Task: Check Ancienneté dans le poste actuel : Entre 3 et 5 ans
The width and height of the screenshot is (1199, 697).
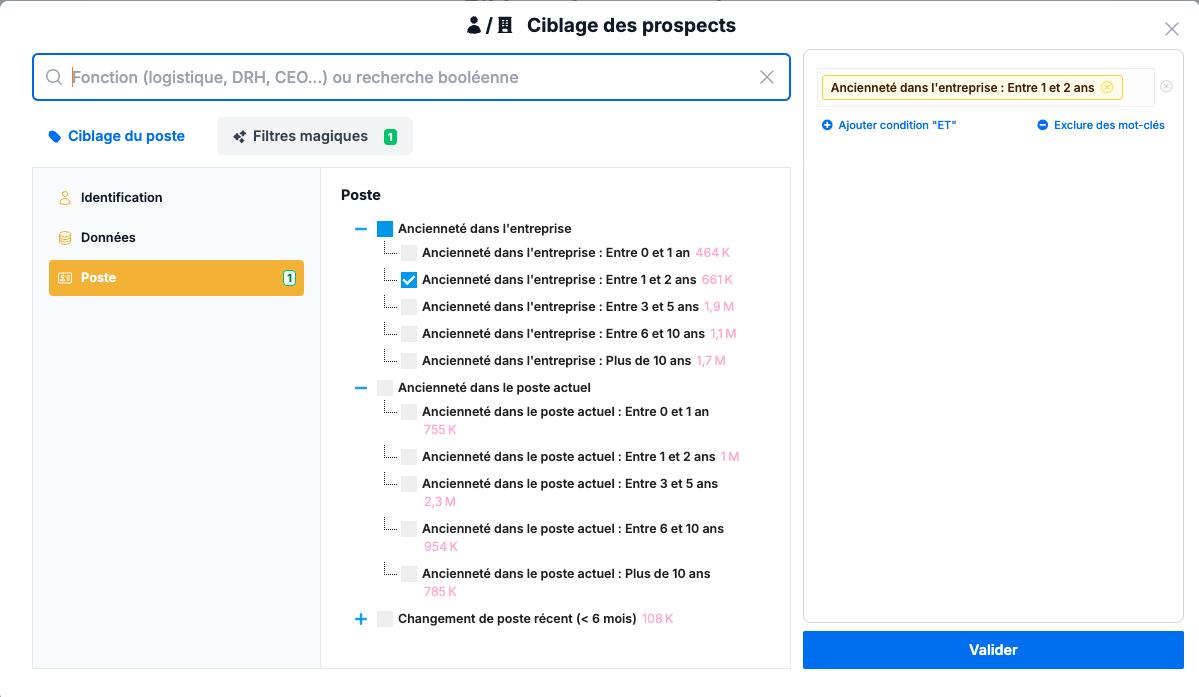Action: tap(408, 483)
